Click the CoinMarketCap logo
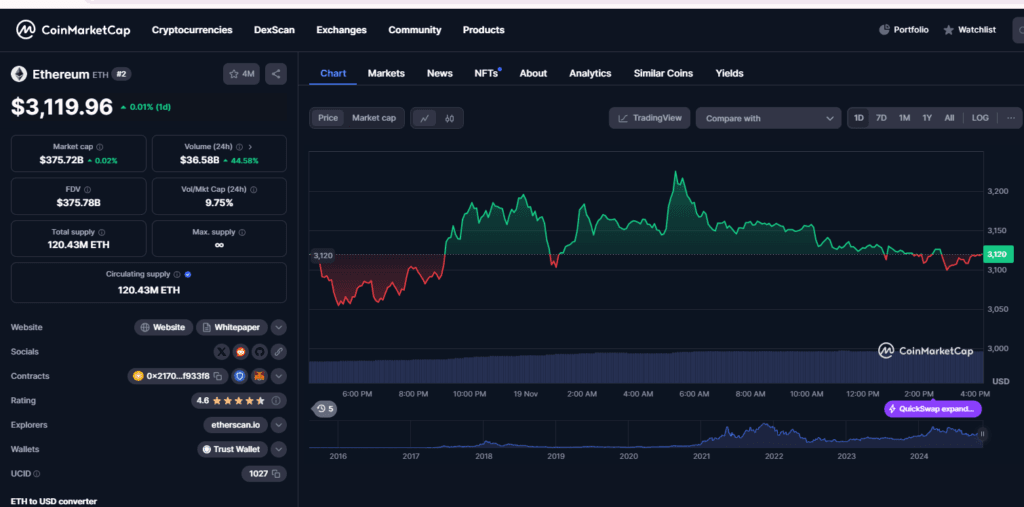Image resolution: width=1024 pixels, height=507 pixels. [x=73, y=29]
